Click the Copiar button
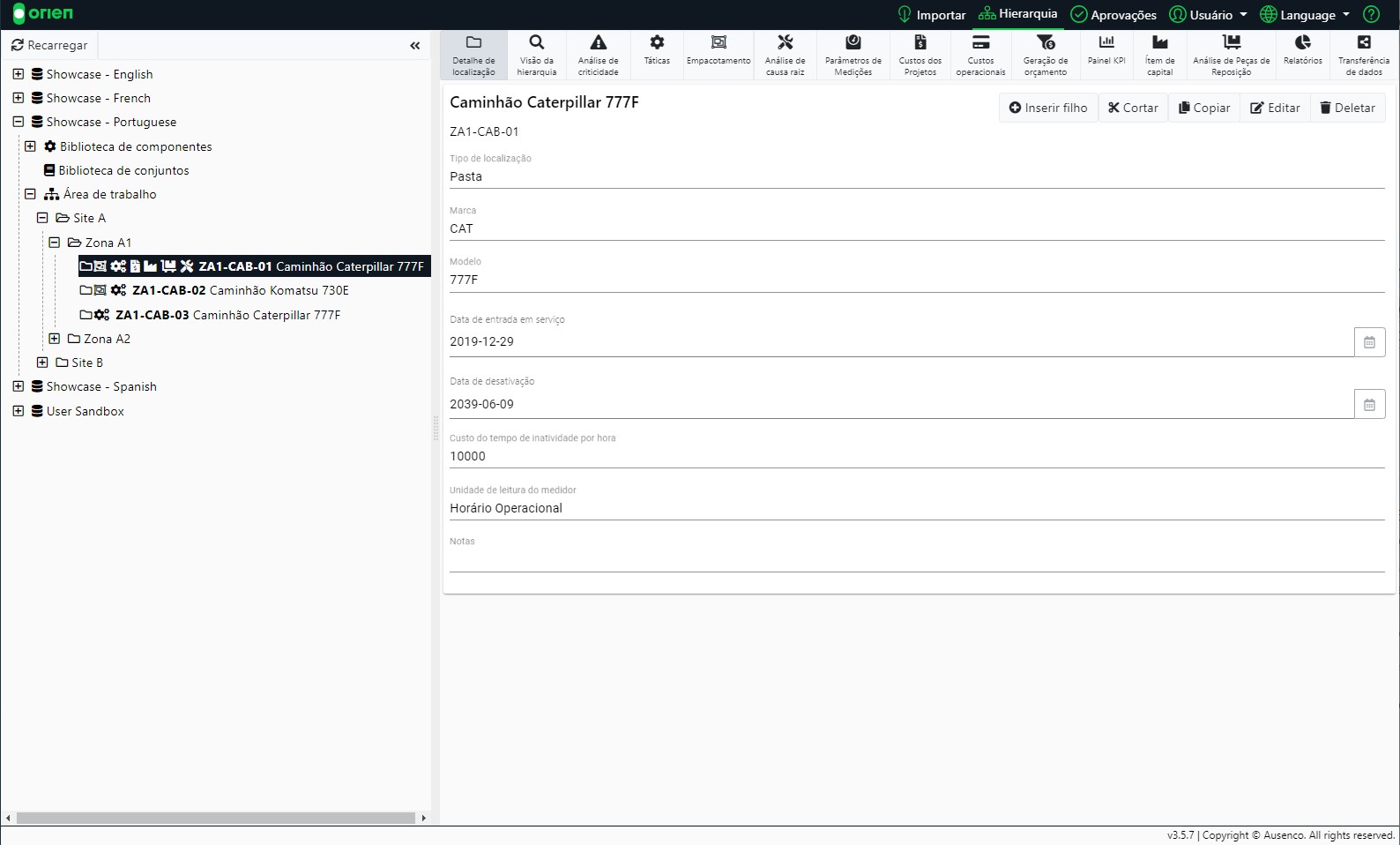Viewport: 1400px width, 845px height. pyautogui.click(x=1204, y=108)
